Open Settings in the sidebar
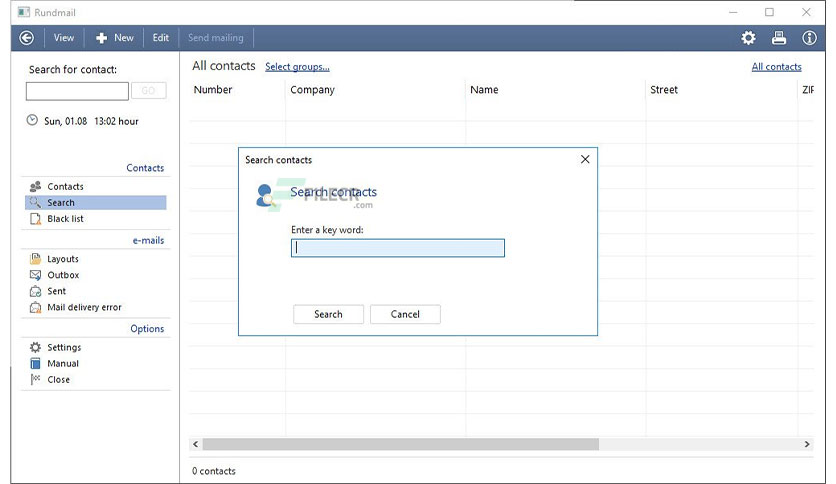The height and width of the screenshot is (484, 836). 64,348
